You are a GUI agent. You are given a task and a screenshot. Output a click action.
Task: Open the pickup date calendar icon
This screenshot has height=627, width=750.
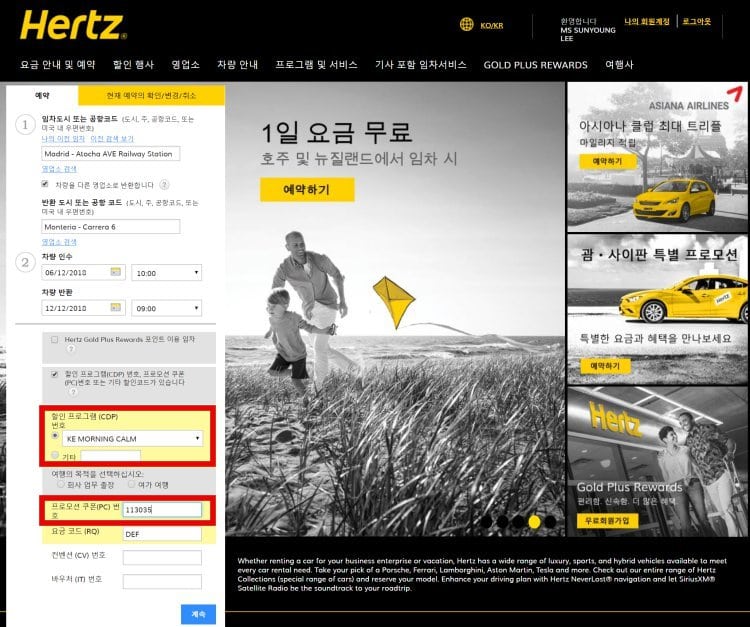click(x=115, y=272)
